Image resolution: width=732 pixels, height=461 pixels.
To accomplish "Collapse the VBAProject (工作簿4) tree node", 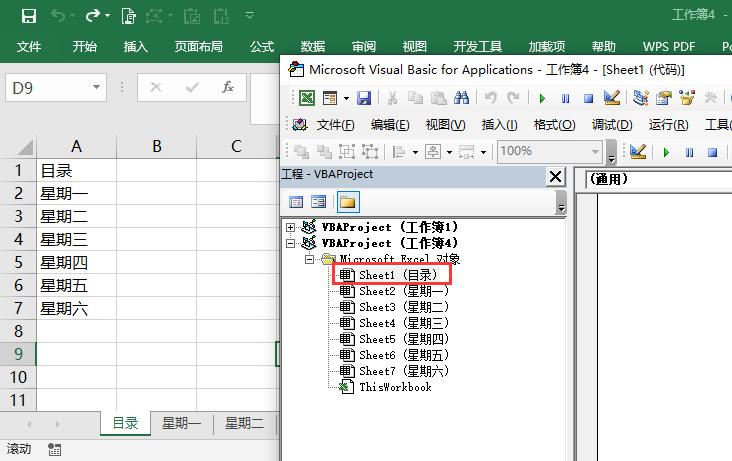I will pos(291,243).
